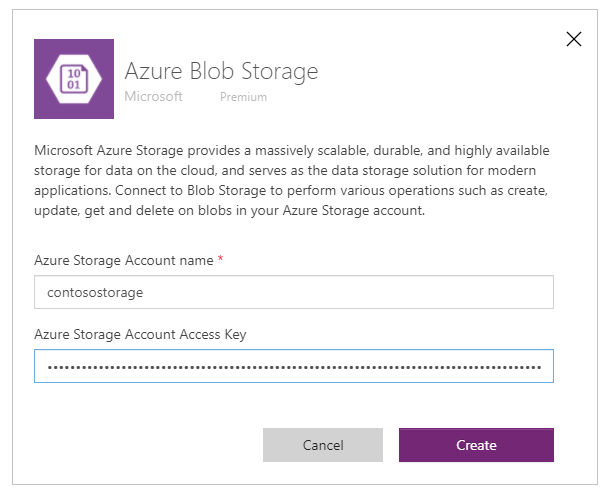Click the binary 10 01 file glyph
This screenshot has width=612, height=497.
(74, 79)
